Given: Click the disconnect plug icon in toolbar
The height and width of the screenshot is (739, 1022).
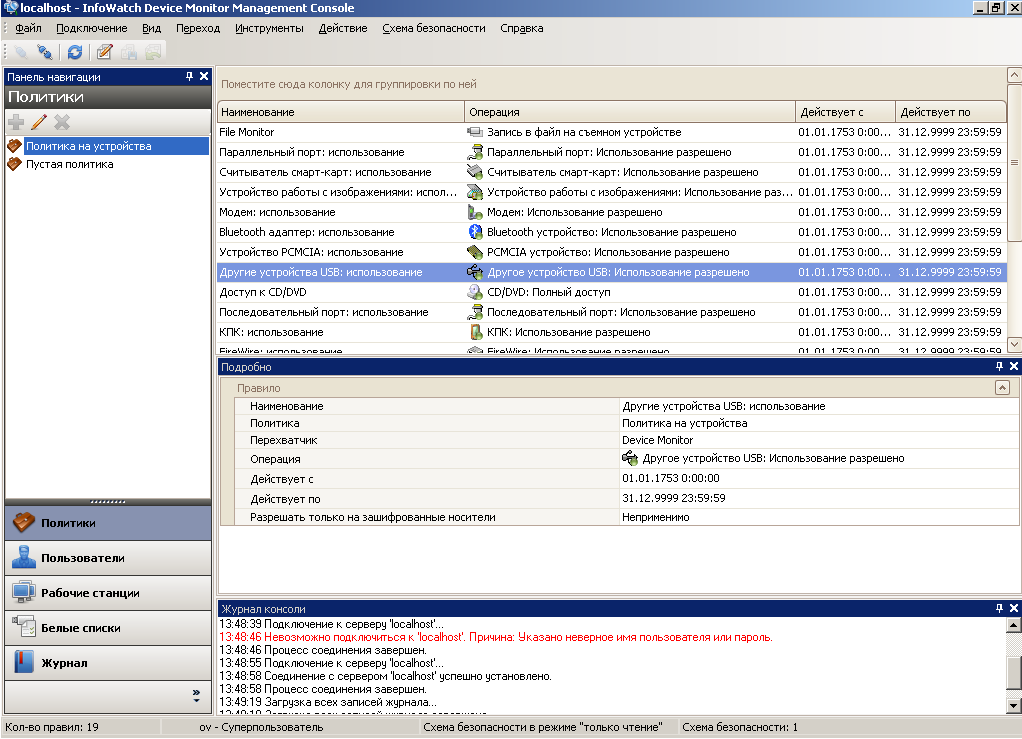Looking at the screenshot, I should (45, 52).
